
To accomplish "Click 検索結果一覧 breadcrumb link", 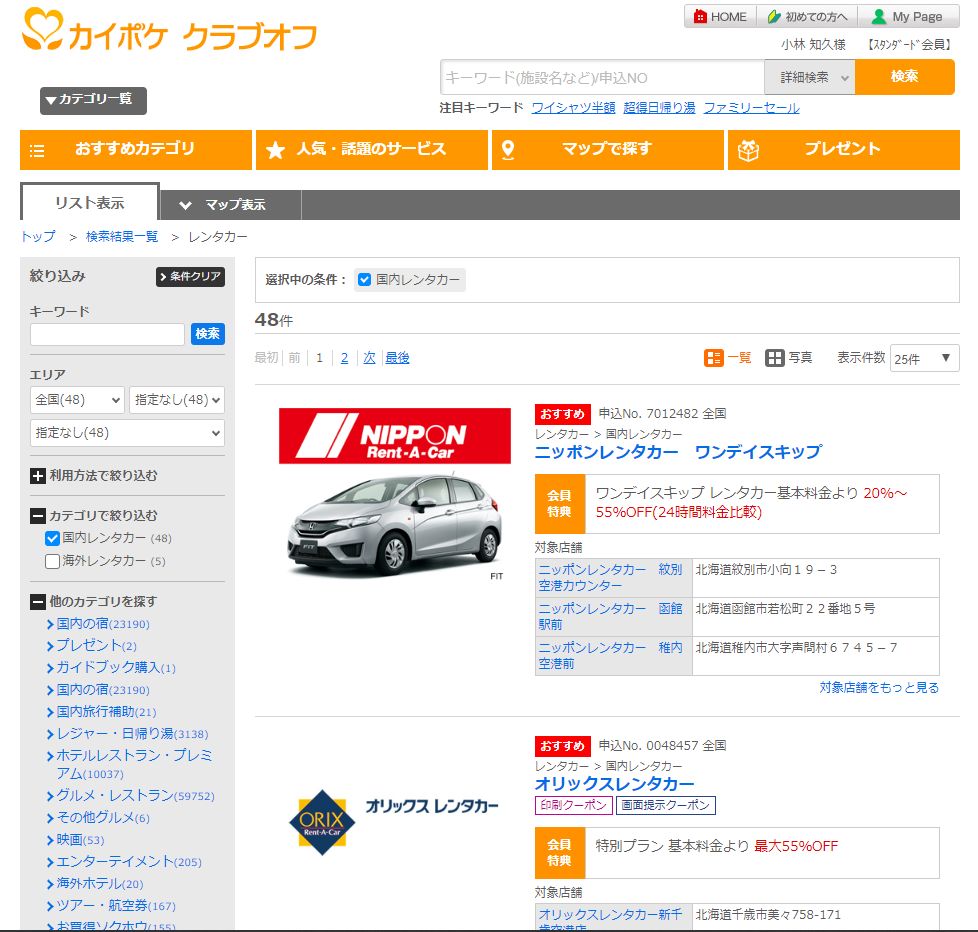I will click(122, 236).
